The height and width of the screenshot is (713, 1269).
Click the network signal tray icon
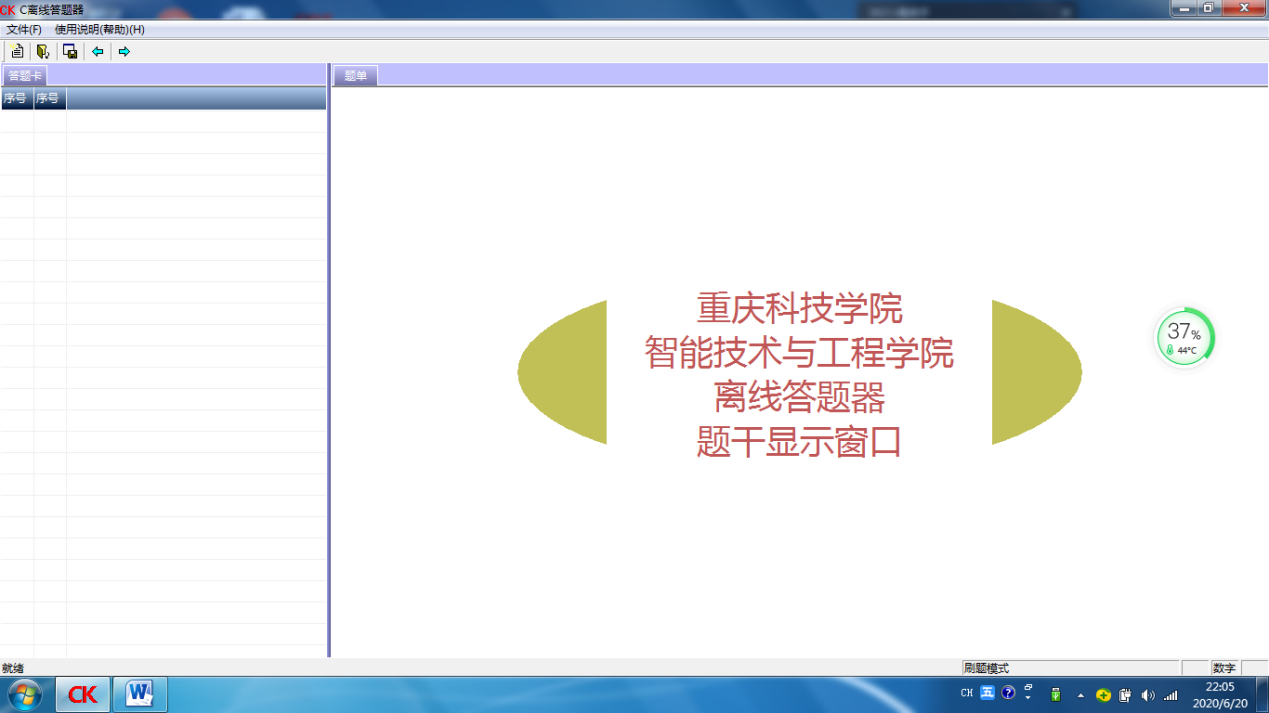pyautogui.click(x=1170, y=695)
